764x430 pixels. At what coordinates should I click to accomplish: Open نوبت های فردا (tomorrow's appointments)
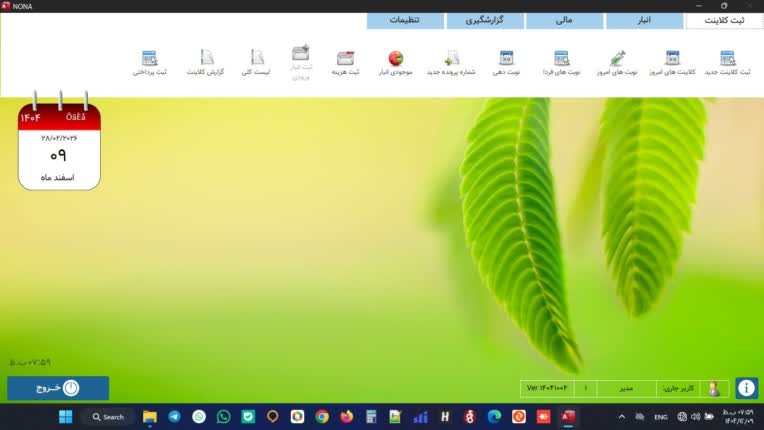[561, 62]
